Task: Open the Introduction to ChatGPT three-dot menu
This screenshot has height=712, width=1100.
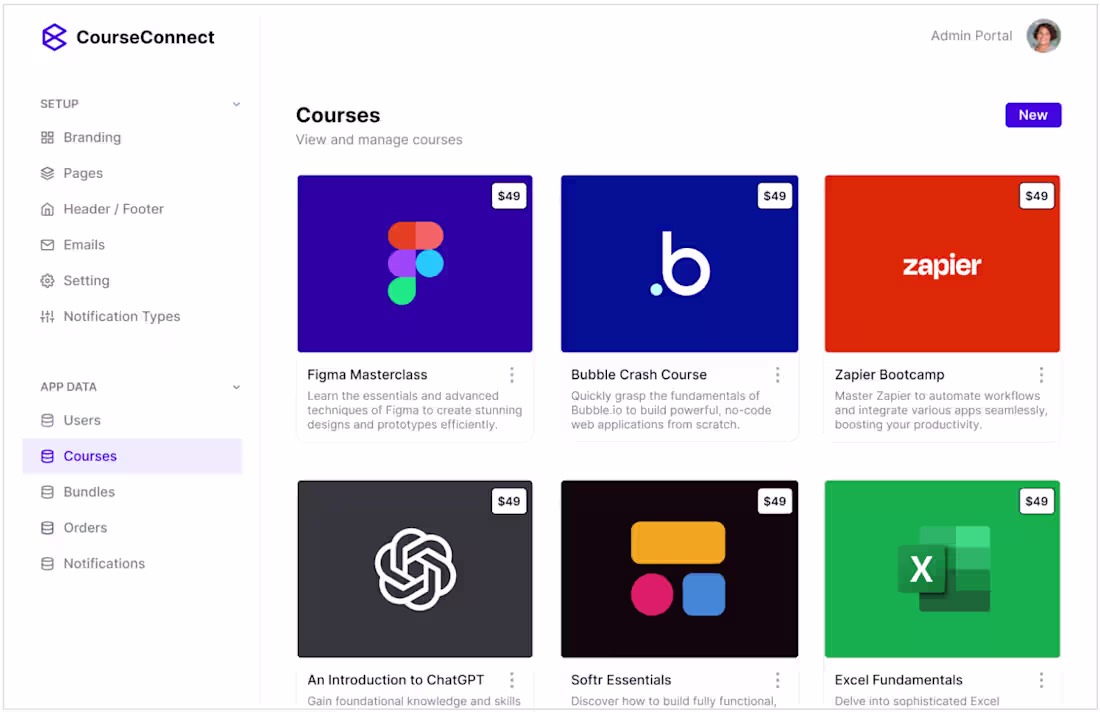Action: 512,680
